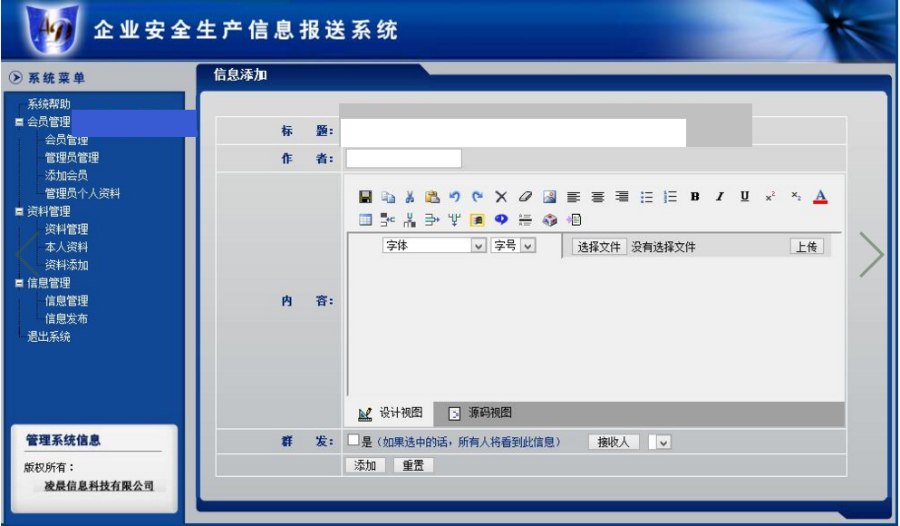The height and width of the screenshot is (526, 900).
Task: Align text right in the editor
Action: click(622, 197)
